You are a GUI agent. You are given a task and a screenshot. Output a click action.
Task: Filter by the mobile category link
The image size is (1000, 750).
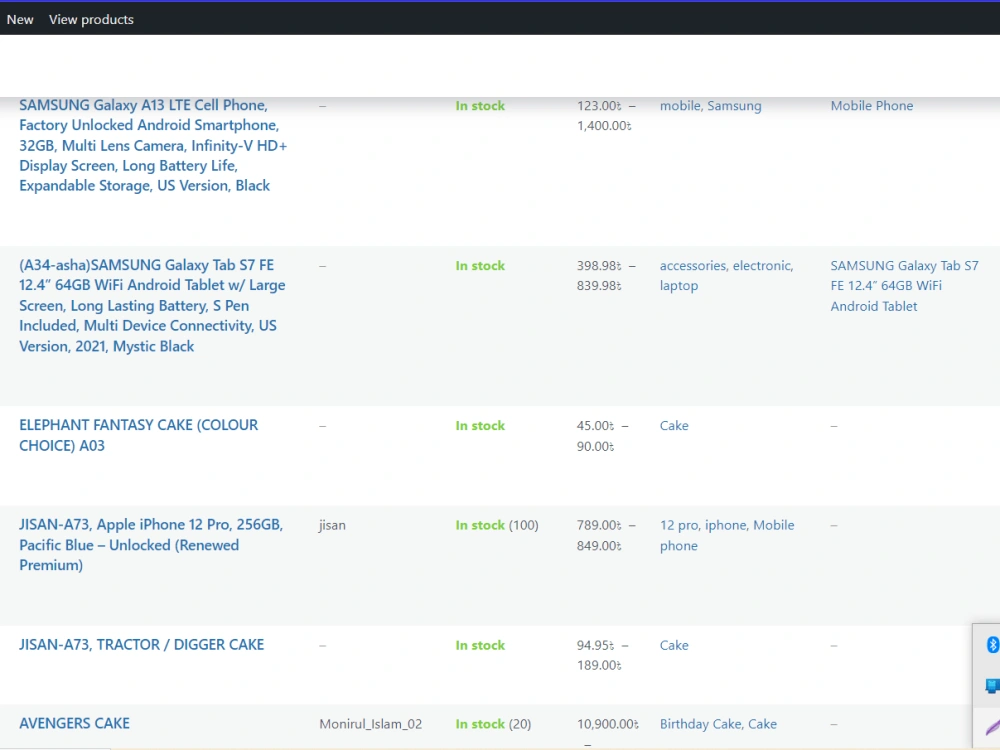coord(680,106)
